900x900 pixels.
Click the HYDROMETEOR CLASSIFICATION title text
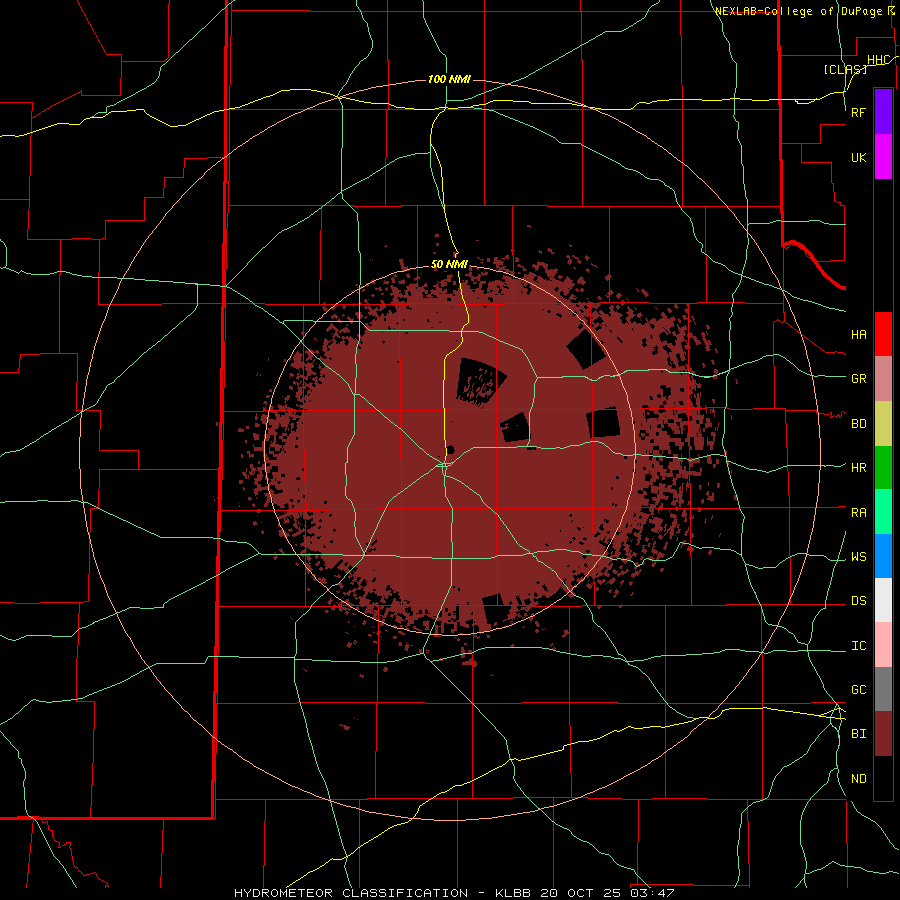[x=351, y=893]
